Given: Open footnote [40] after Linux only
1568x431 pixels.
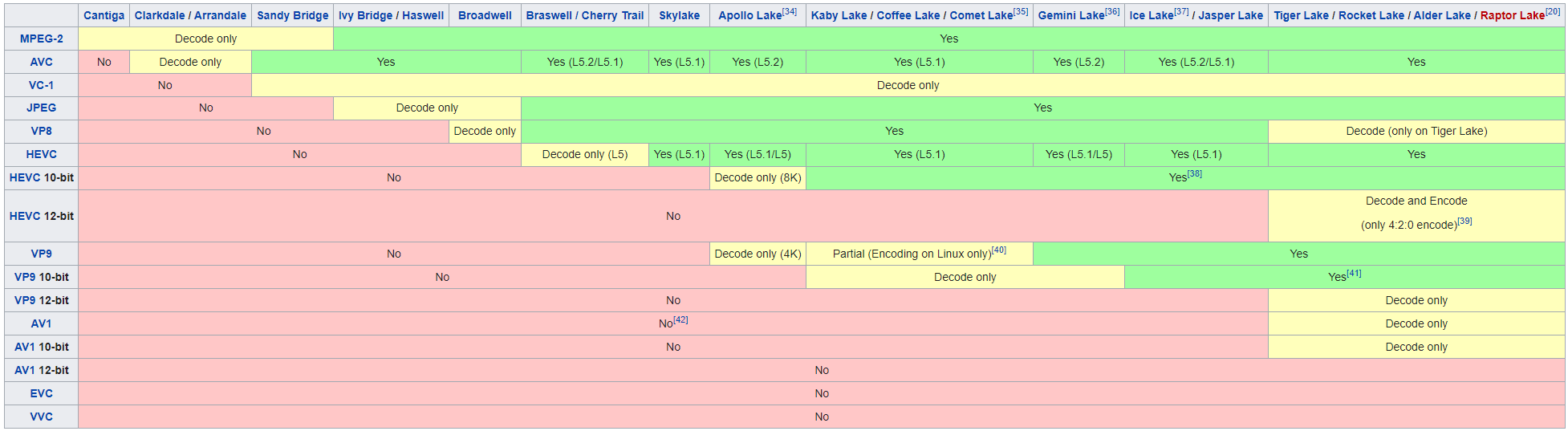Looking at the screenshot, I should click(999, 250).
